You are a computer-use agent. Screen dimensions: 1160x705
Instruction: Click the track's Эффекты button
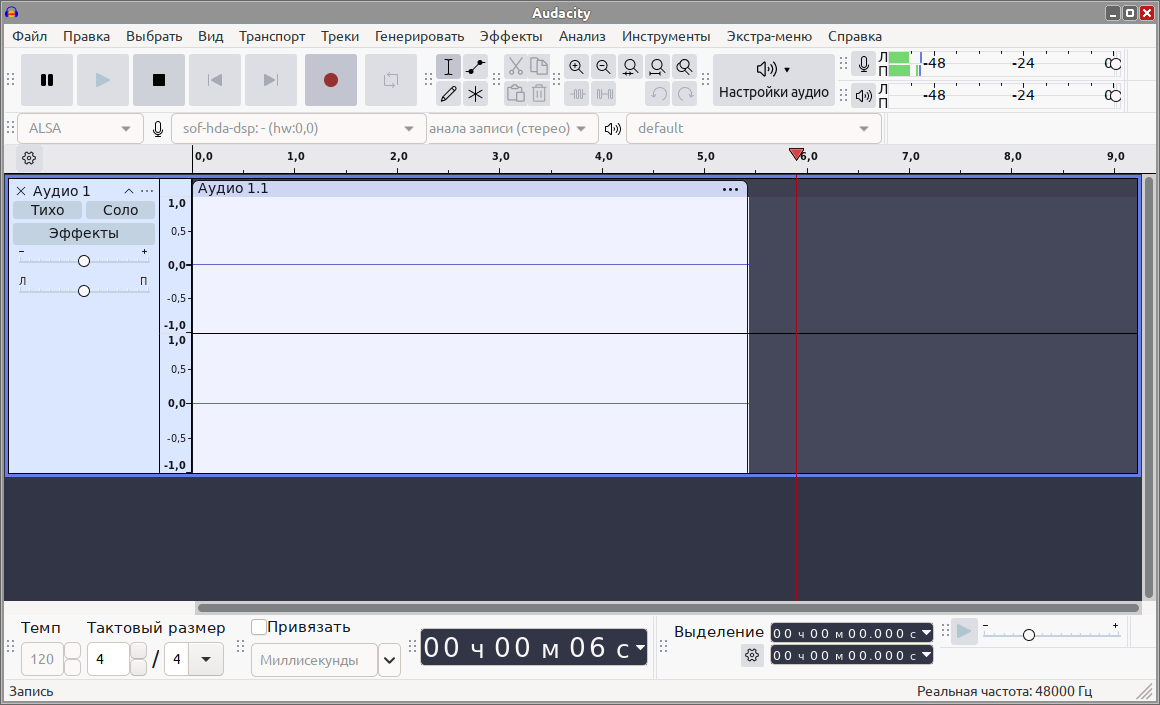click(x=84, y=233)
